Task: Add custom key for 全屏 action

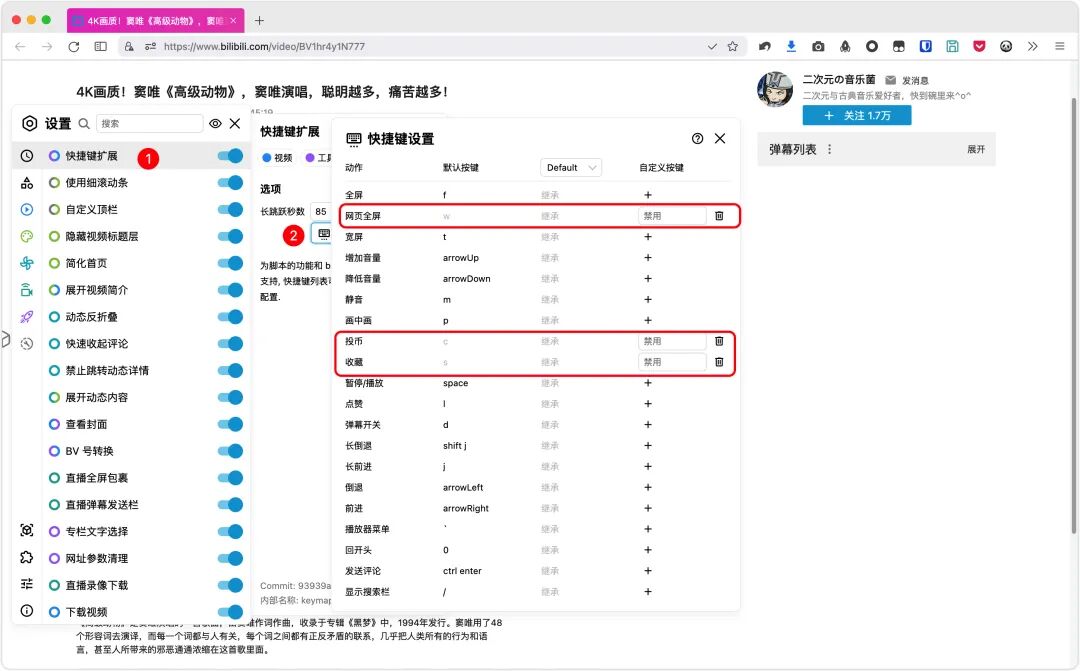Action: pyautogui.click(x=647, y=195)
